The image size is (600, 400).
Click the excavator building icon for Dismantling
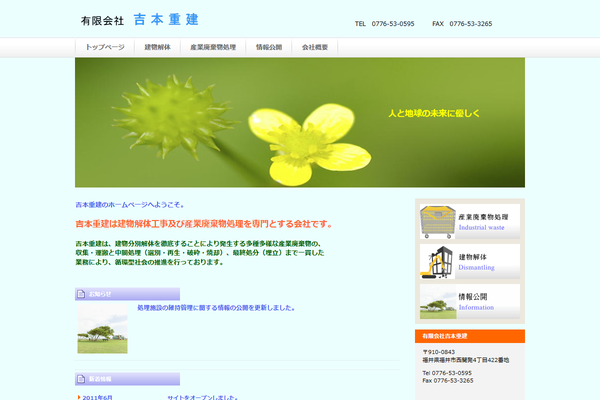pos(438,262)
